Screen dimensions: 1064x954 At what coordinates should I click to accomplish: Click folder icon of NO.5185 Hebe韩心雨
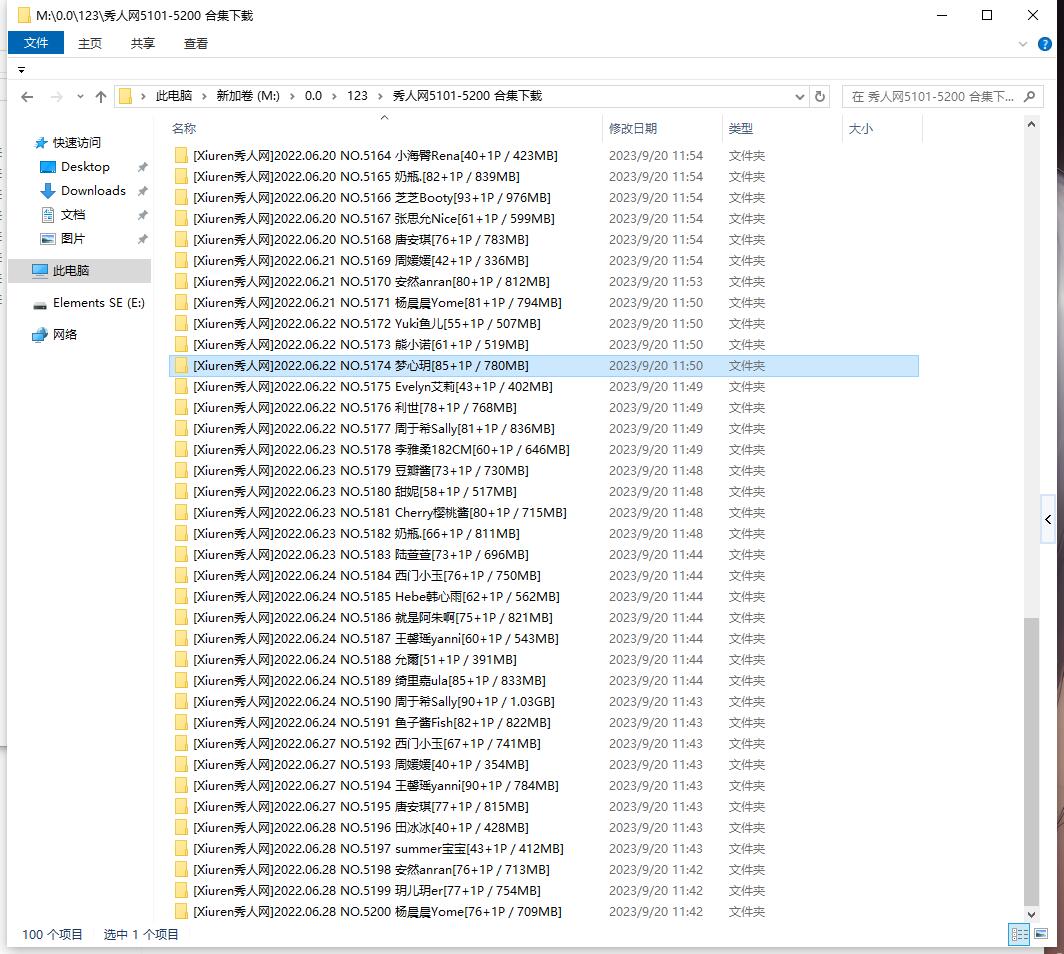click(181, 597)
